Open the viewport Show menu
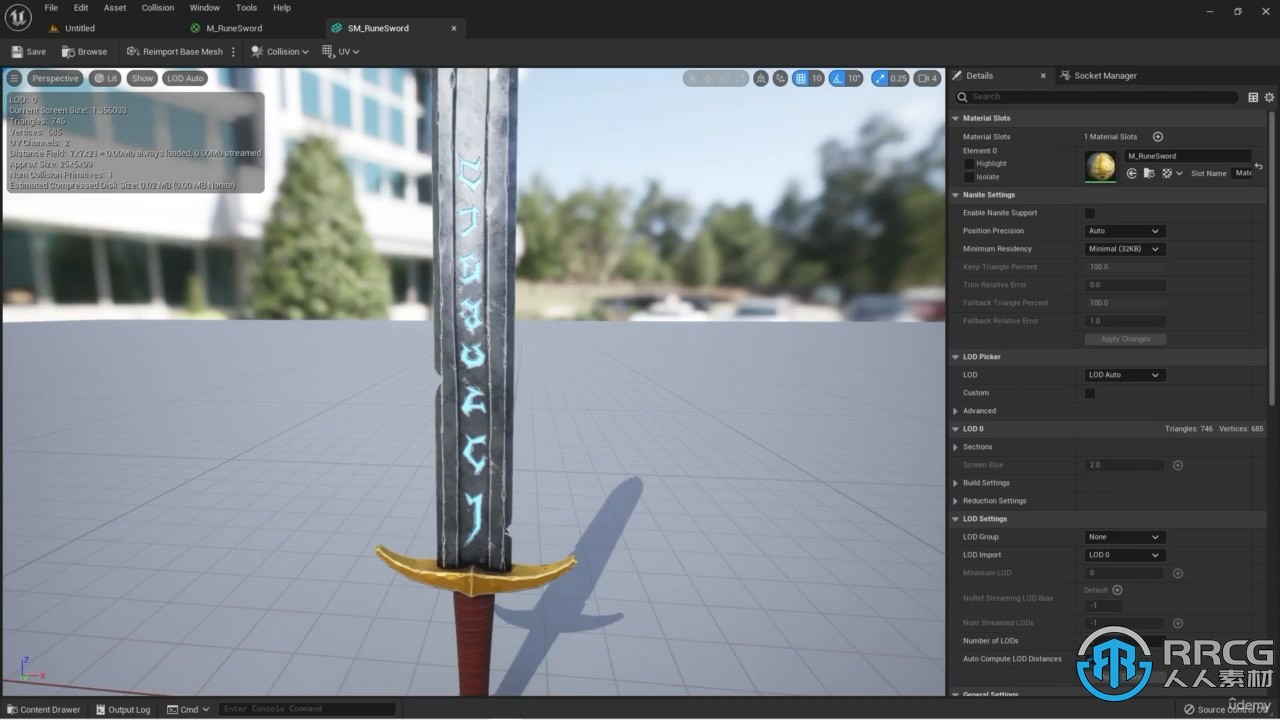1280x720 pixels. 143,78
